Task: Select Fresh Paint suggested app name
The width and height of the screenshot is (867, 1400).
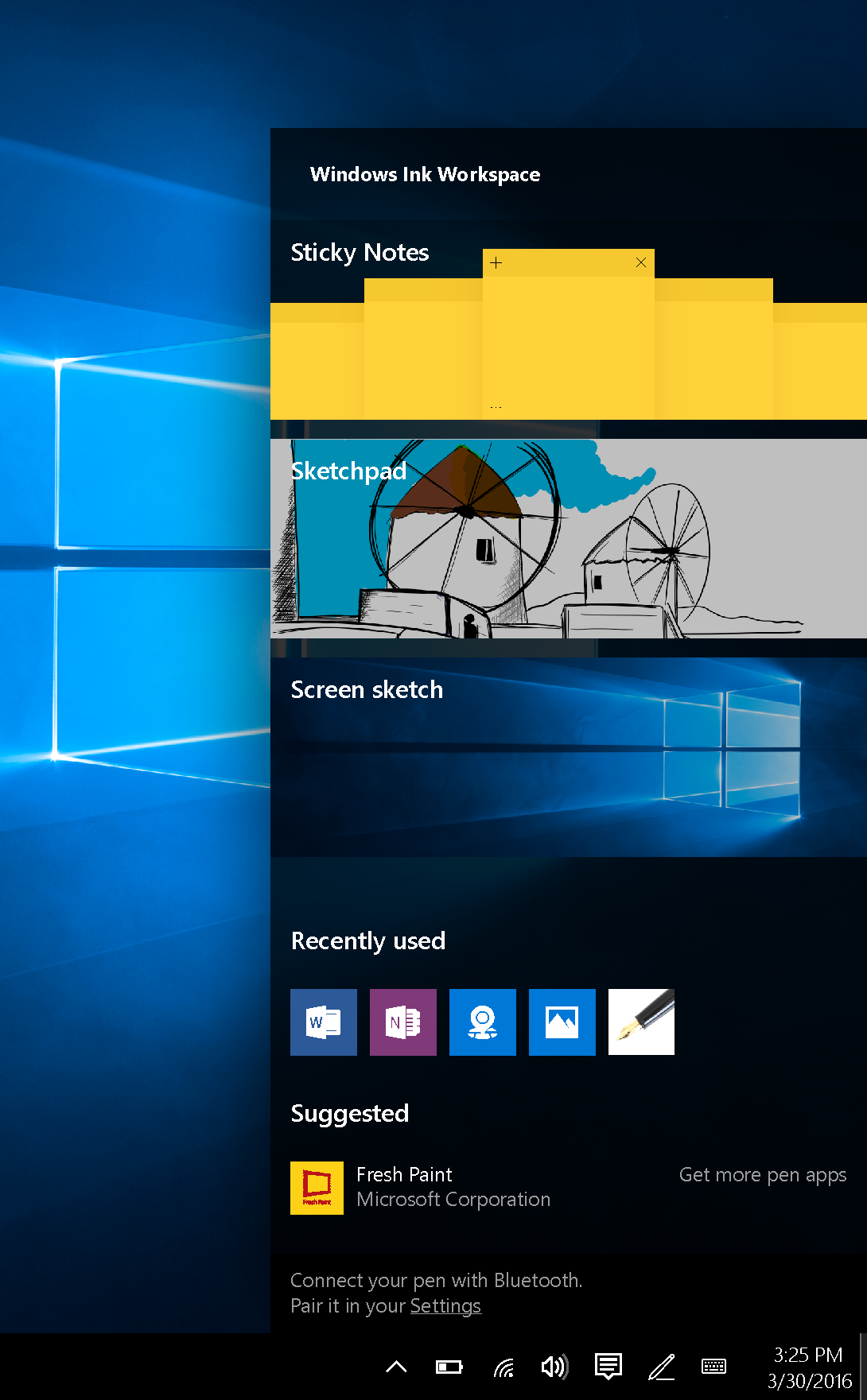Action: click(404, 1174)
